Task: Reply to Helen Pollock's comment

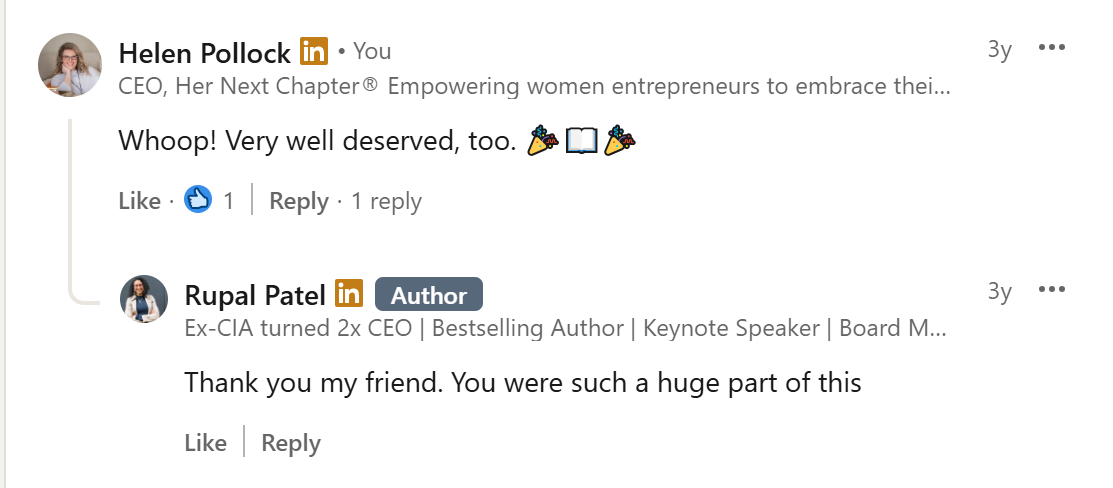Action: (x=299, y=201)
